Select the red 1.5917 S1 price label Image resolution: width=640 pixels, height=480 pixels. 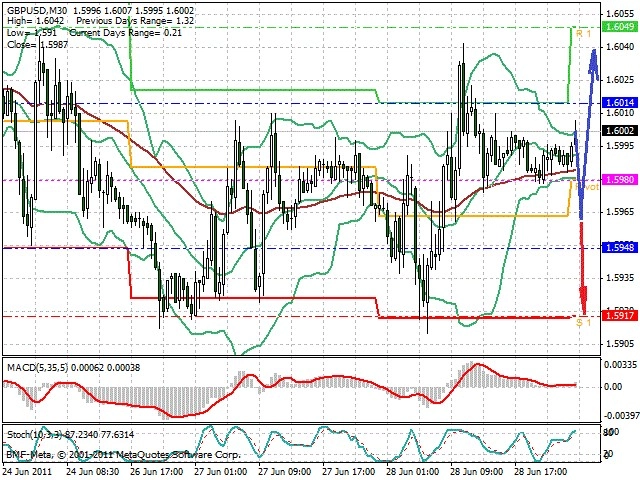(x=620, y=316)
